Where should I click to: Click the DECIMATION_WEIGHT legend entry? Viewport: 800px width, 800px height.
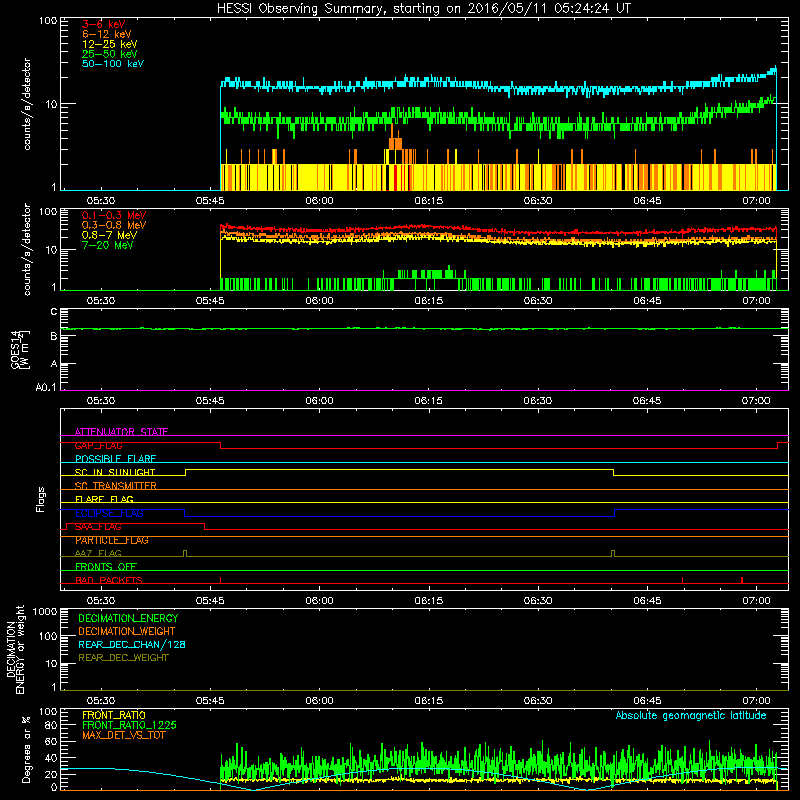(127, 631)
